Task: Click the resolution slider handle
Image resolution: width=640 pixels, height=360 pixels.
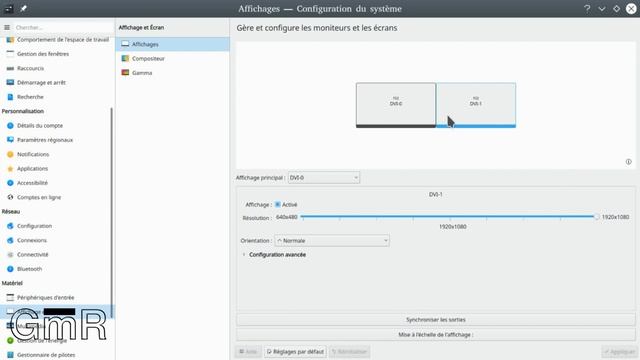Action: coord(596,217)
